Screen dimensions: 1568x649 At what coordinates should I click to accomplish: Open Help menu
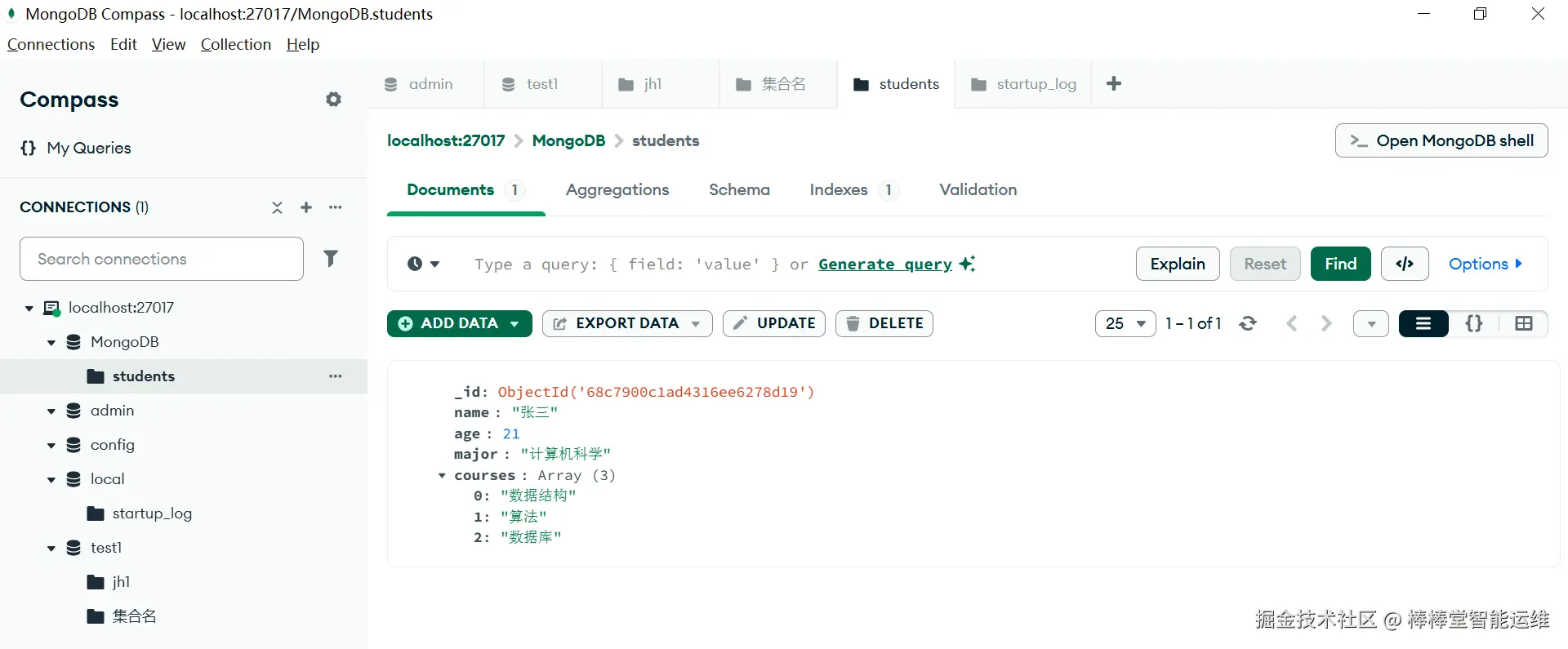click(x=303, y=44)
